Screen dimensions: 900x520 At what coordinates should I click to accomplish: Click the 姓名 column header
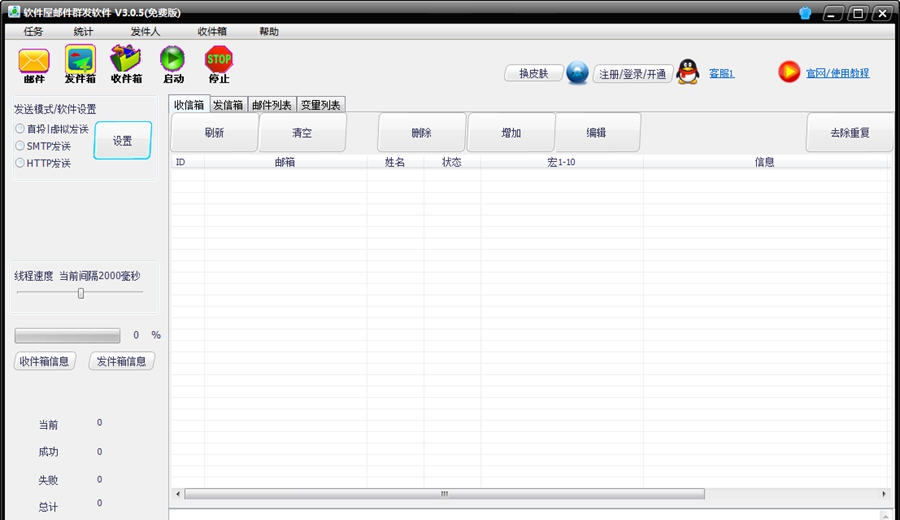coord(395,162)
